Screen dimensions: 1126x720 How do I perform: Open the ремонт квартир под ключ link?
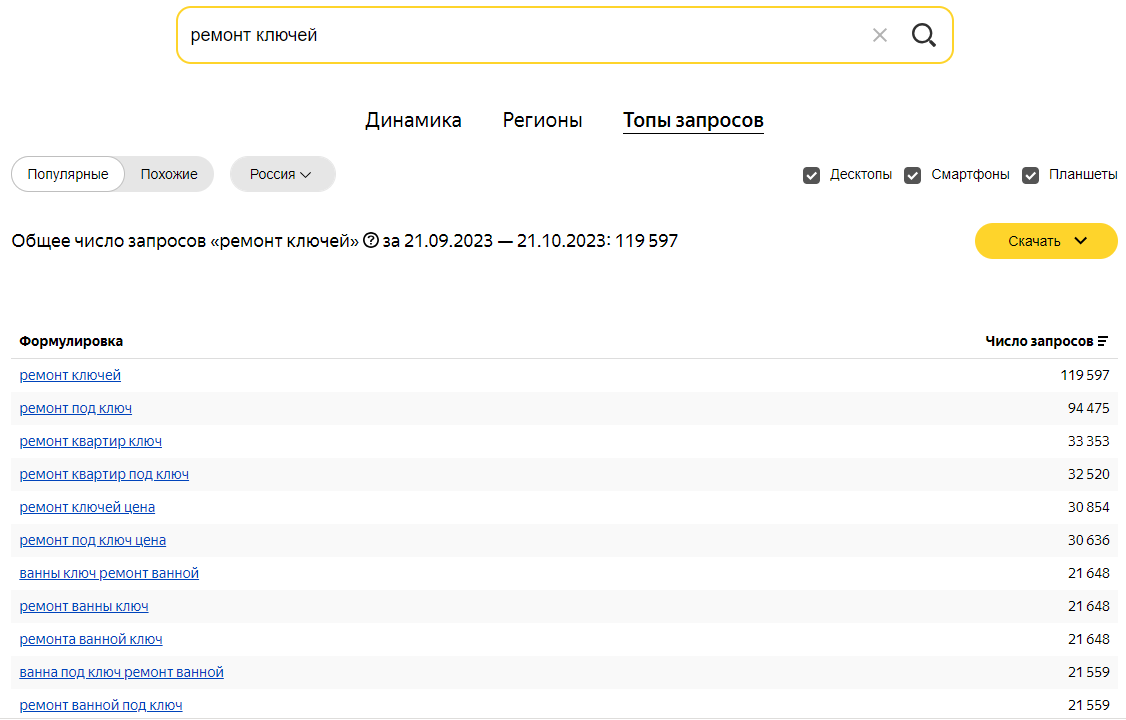[104, 474]
